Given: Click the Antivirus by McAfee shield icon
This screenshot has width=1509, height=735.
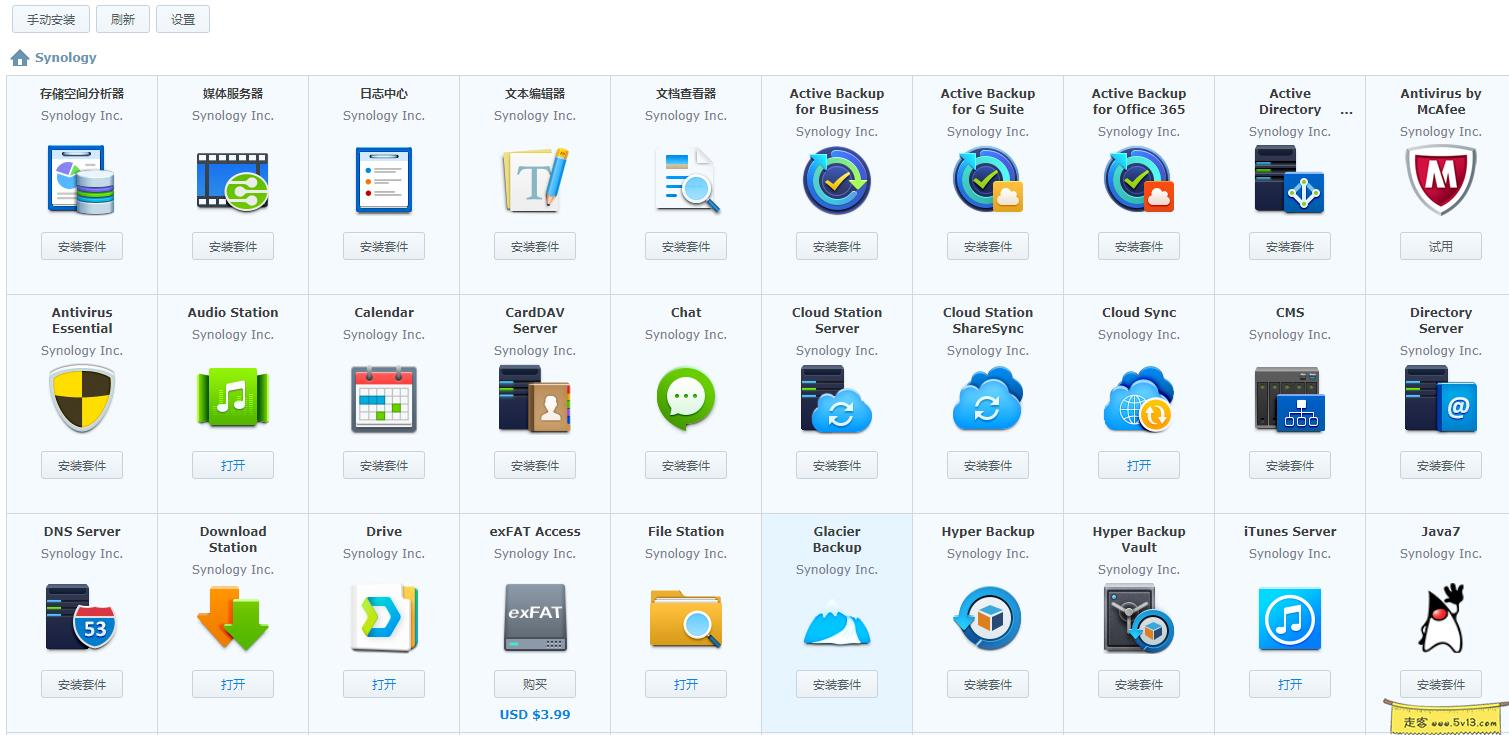Looking at the screenshot, I should [x=1440, y=180].
